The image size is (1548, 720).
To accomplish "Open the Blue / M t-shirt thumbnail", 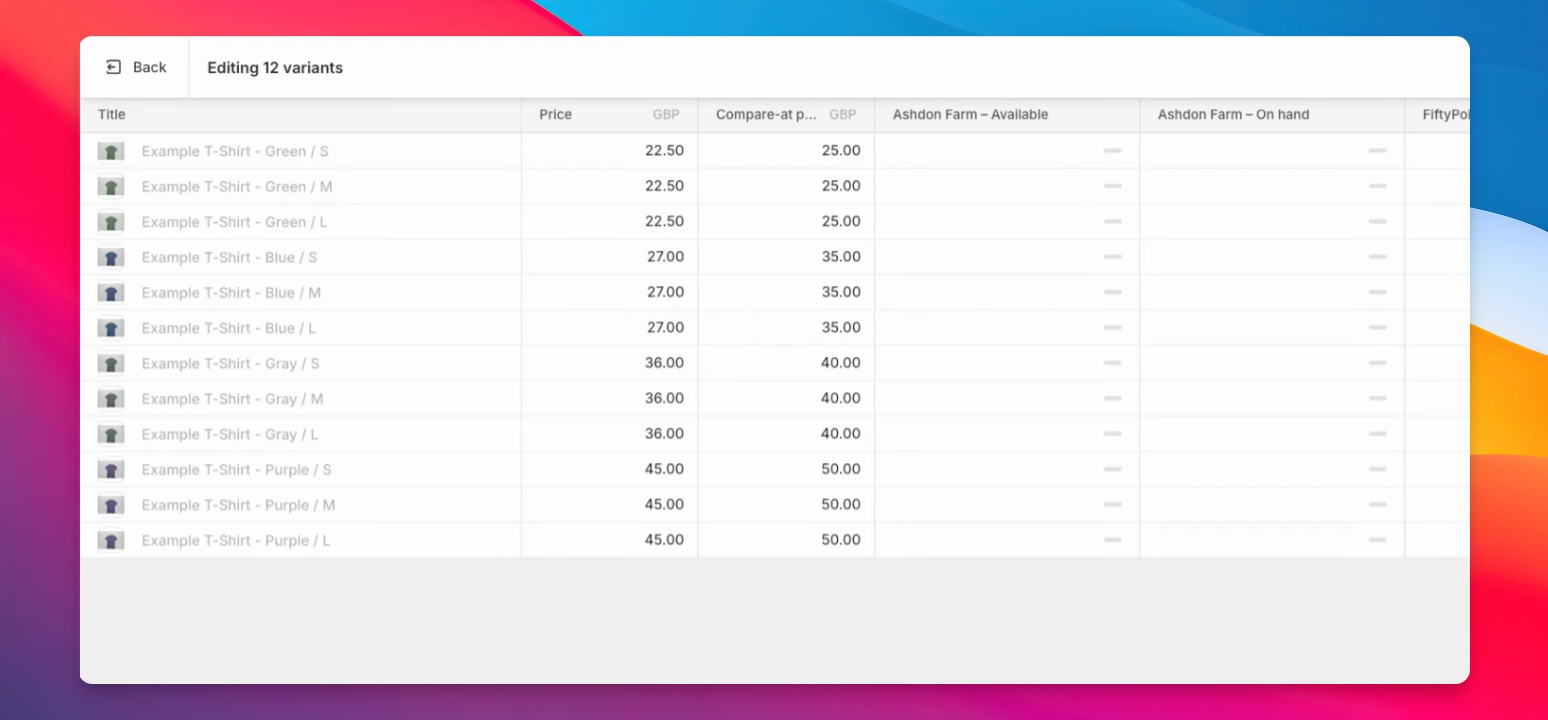I will 111,293.
